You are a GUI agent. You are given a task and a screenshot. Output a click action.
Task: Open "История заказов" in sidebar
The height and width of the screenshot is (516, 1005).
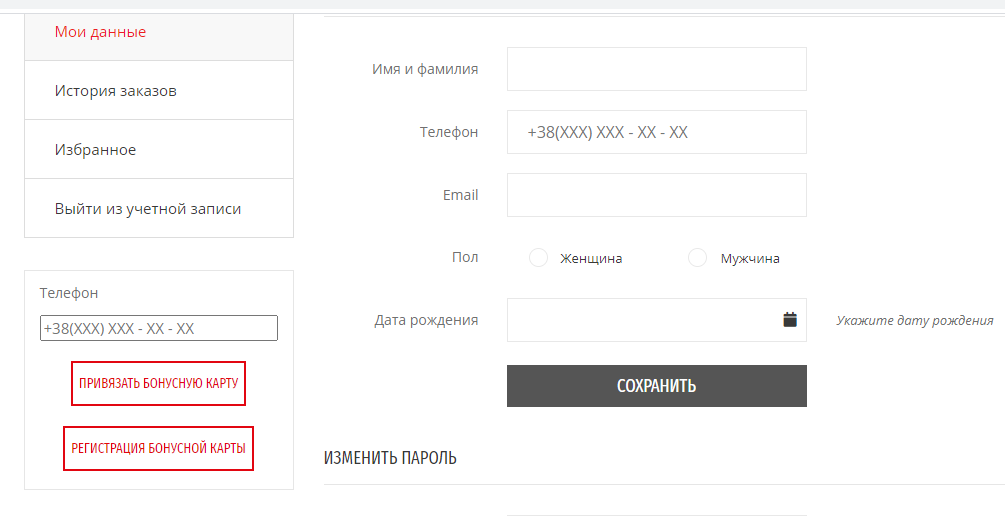159,90
